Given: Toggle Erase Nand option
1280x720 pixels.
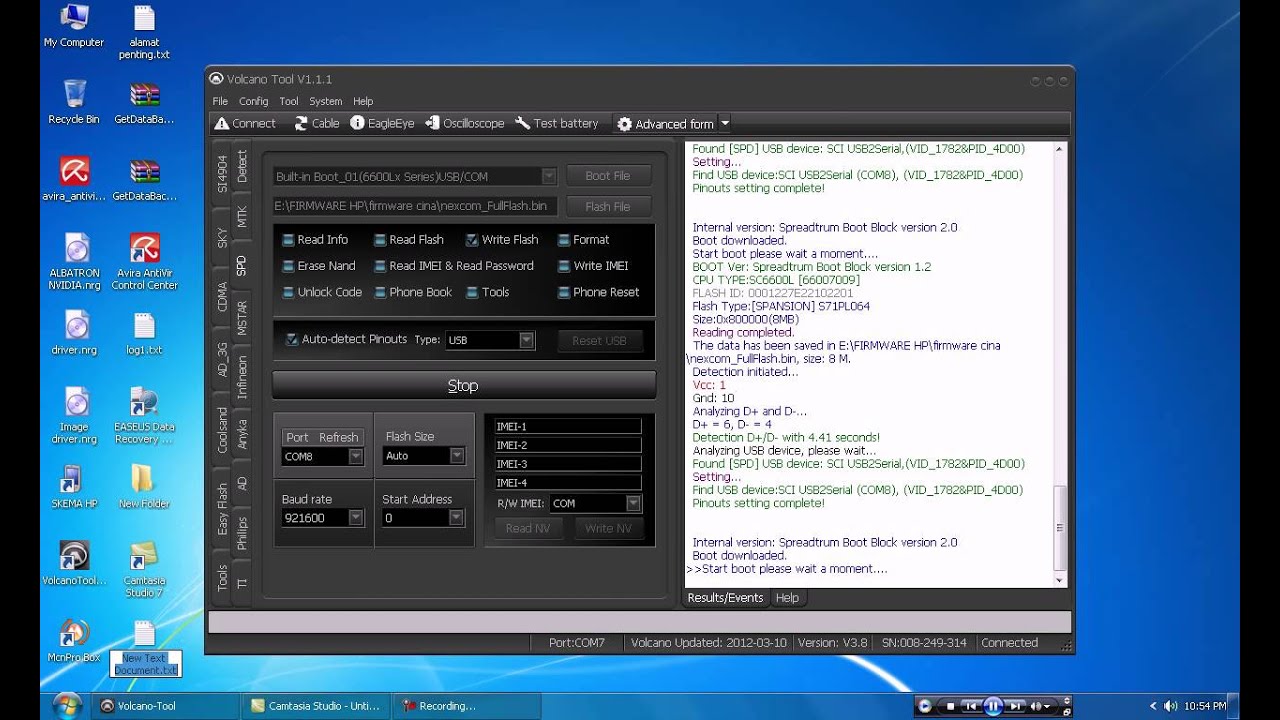Looking at the screenshot, I should 318,266.
